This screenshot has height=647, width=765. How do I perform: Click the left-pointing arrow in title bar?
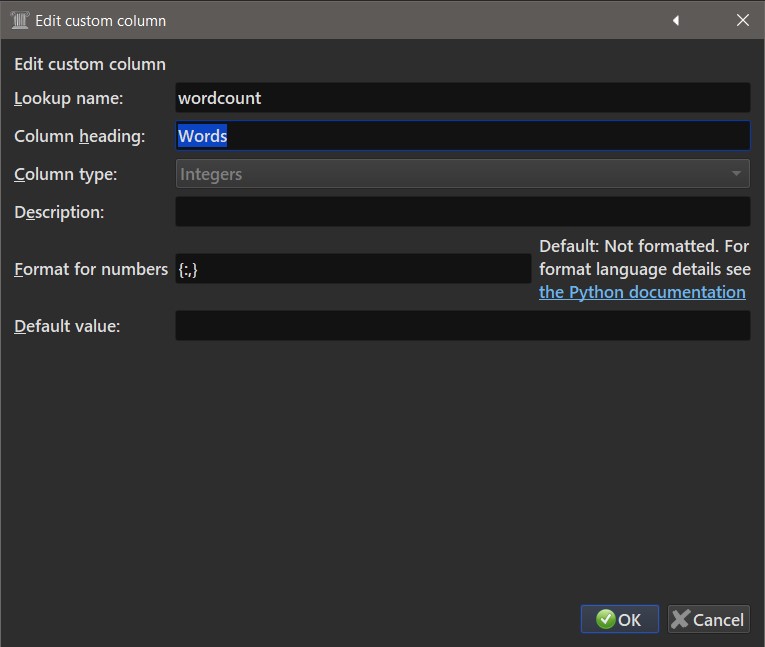point(676,20)
